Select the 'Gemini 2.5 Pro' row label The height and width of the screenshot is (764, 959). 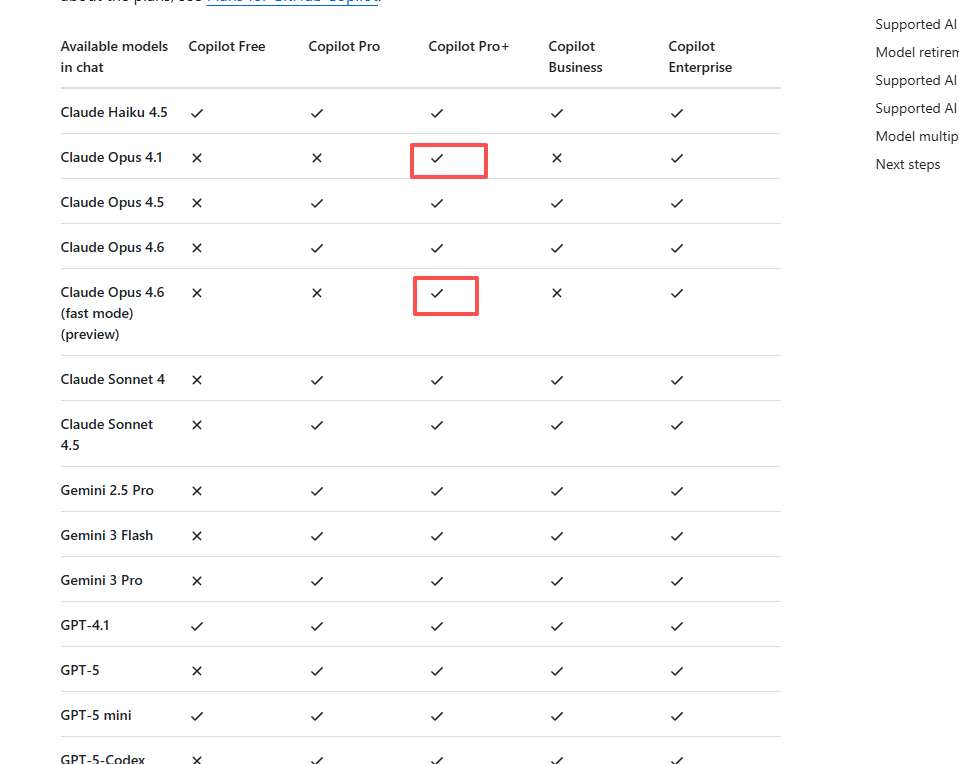pyautogui.click(x=107, y=491)
